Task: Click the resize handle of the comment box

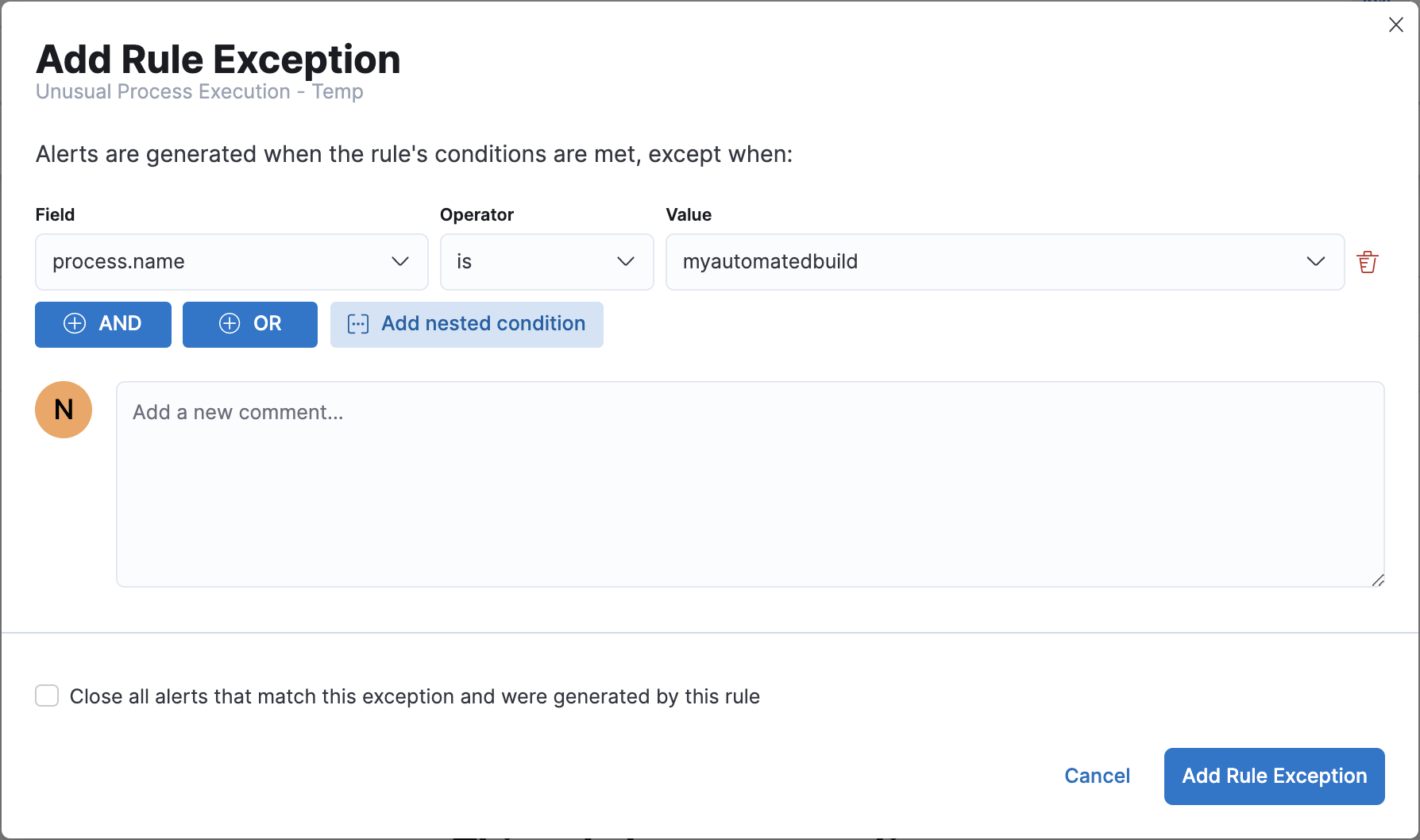Action: (1378, 580)
